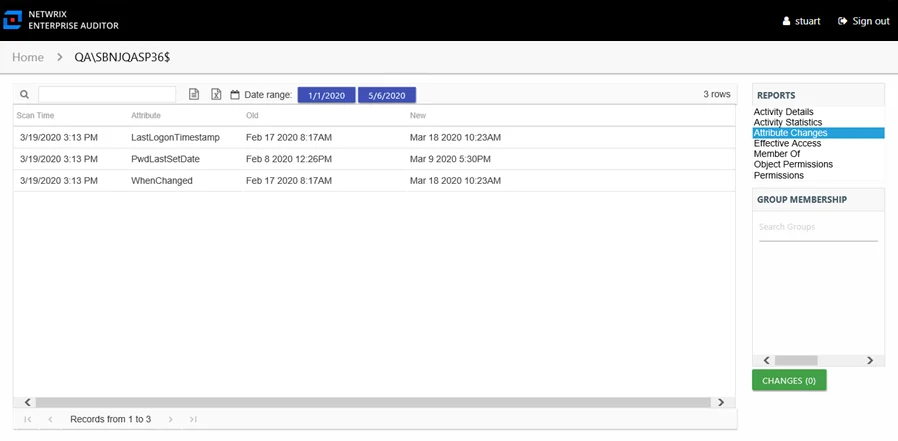Click the search magnifier icon
Image resolution: width=898 pixels, height=441 pixels.
point(24,94)
